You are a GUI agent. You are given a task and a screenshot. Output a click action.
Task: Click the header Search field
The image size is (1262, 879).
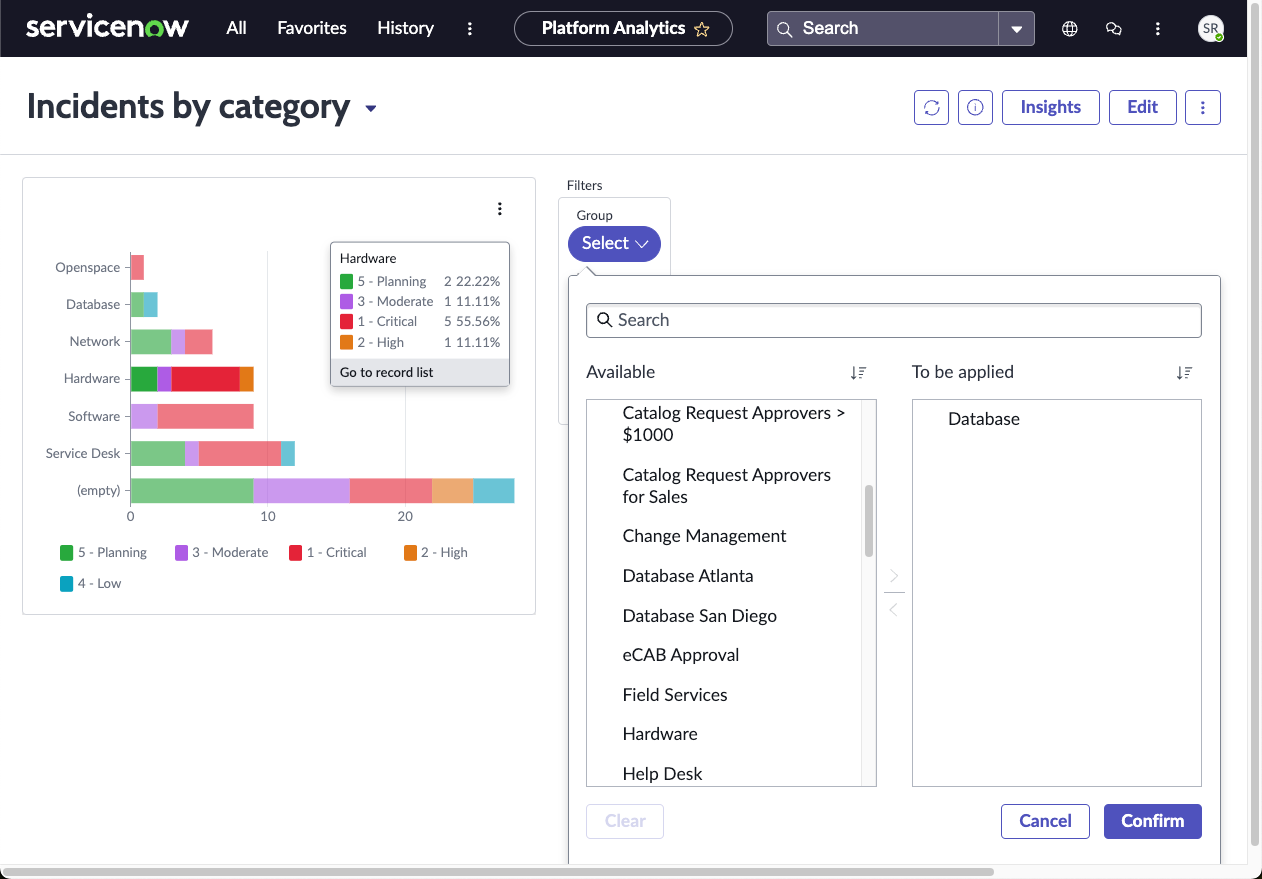tap(883, 29)
